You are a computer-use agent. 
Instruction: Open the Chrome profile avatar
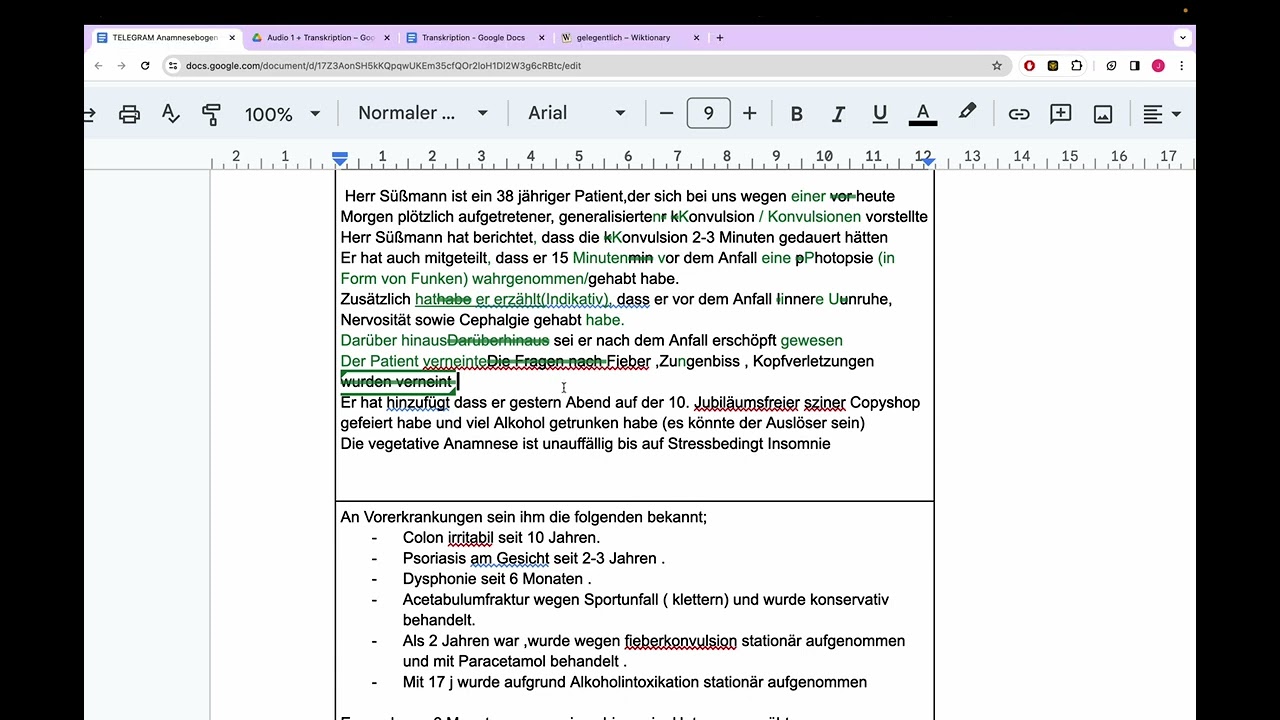click(x=1158, y=66)
